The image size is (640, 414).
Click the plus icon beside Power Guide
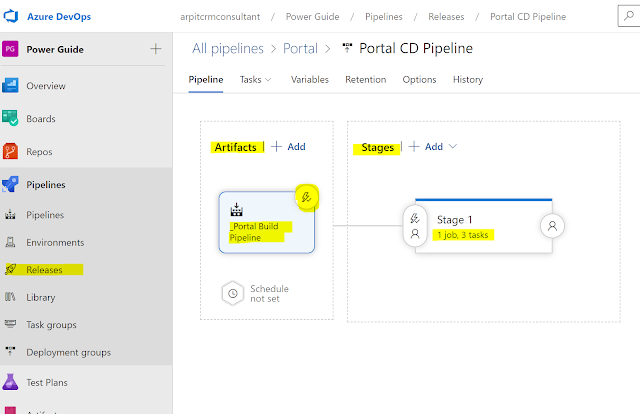click(x=155, y=49)
